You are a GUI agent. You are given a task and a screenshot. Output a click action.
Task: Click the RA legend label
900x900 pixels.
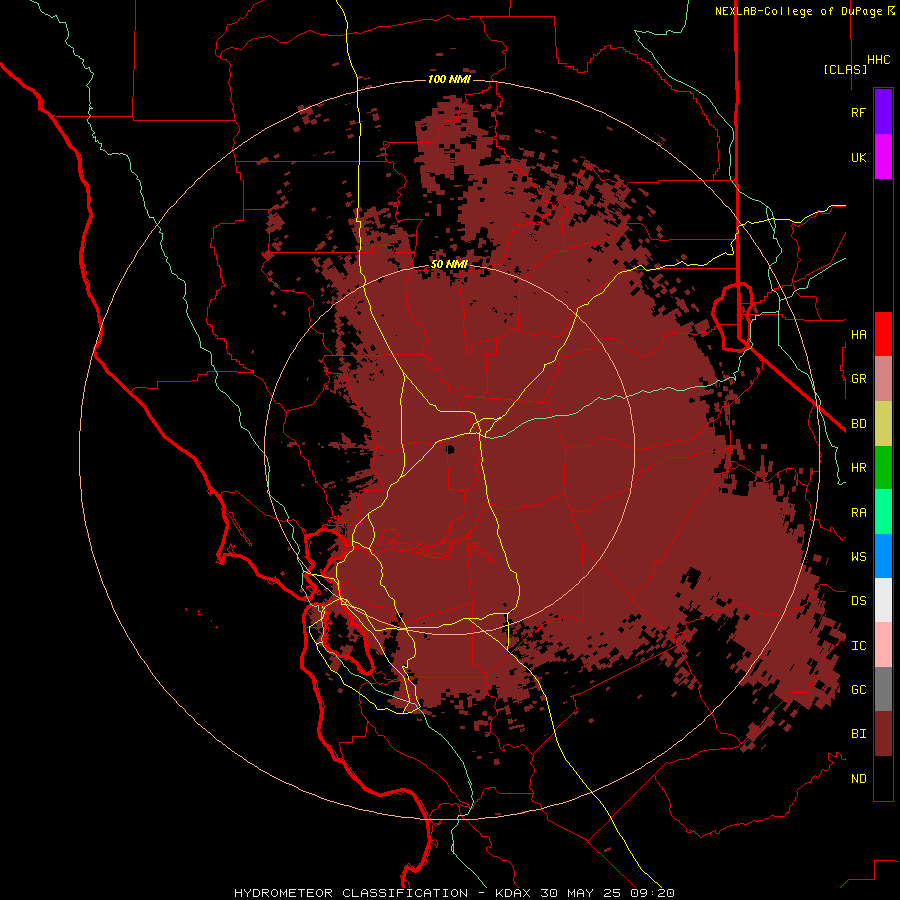(x=858, y=513)
